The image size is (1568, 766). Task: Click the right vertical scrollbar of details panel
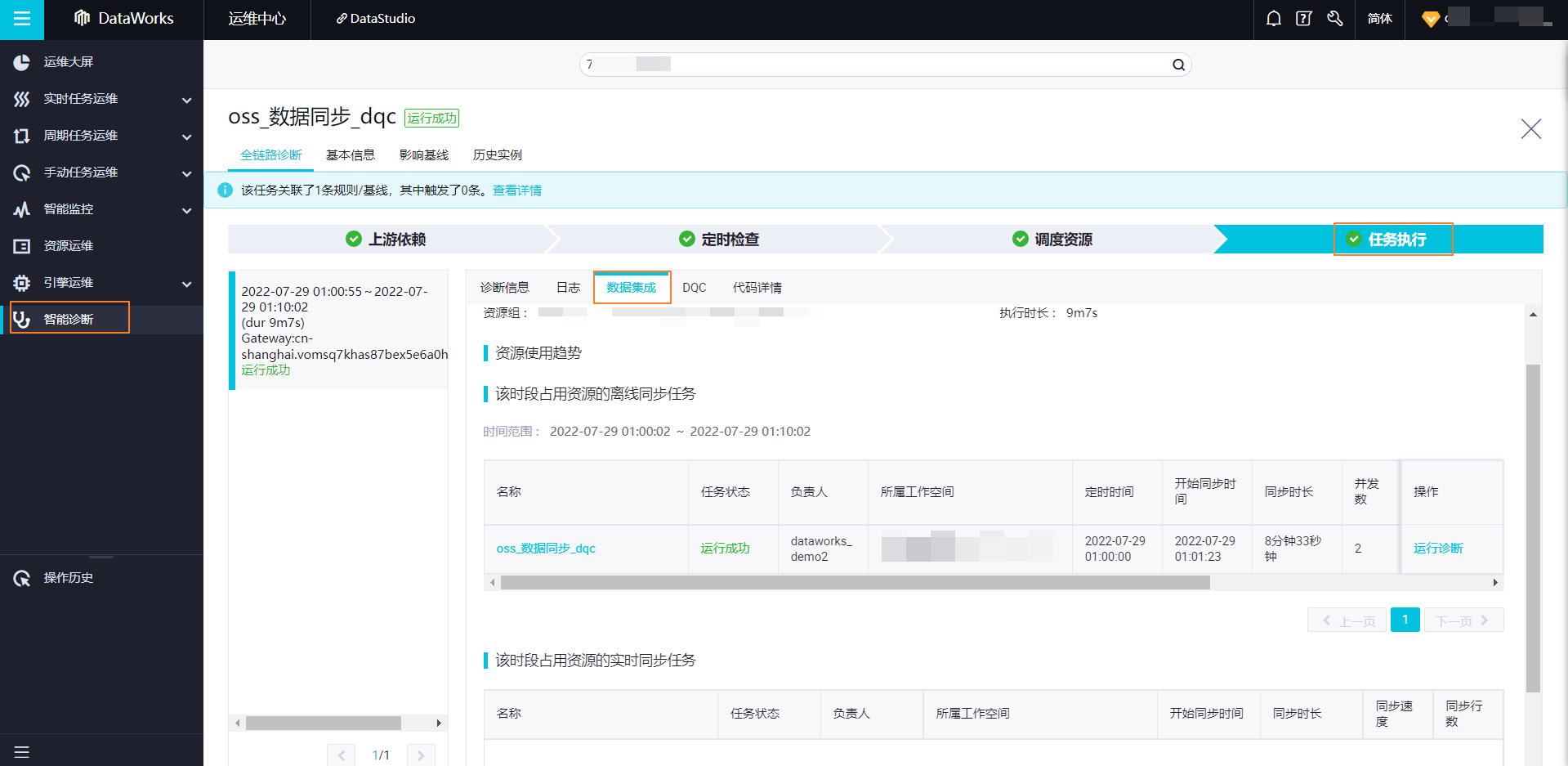1533,528
